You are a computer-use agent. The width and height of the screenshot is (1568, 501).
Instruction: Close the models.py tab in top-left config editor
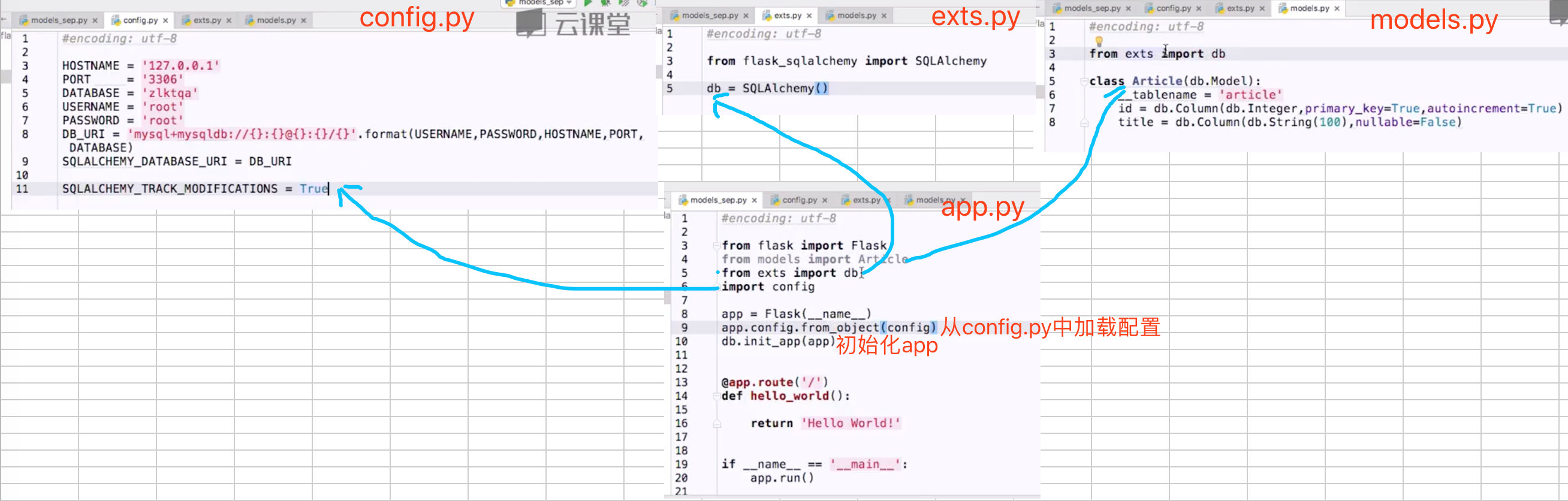(x=304, y=21)
